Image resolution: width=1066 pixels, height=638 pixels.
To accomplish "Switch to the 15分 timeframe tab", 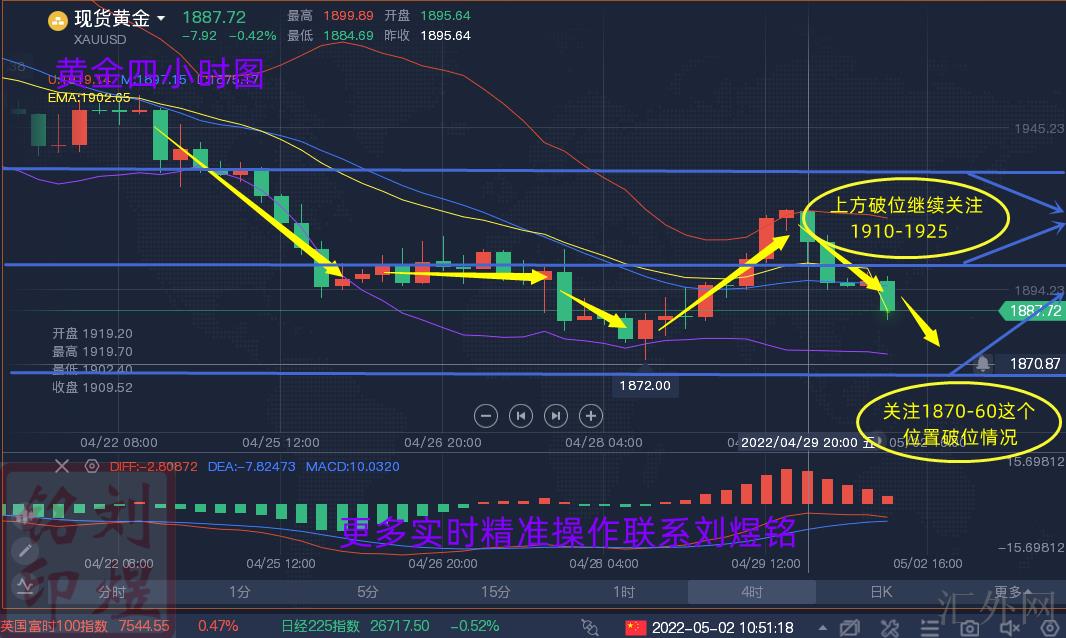I will tap(496, 592).
